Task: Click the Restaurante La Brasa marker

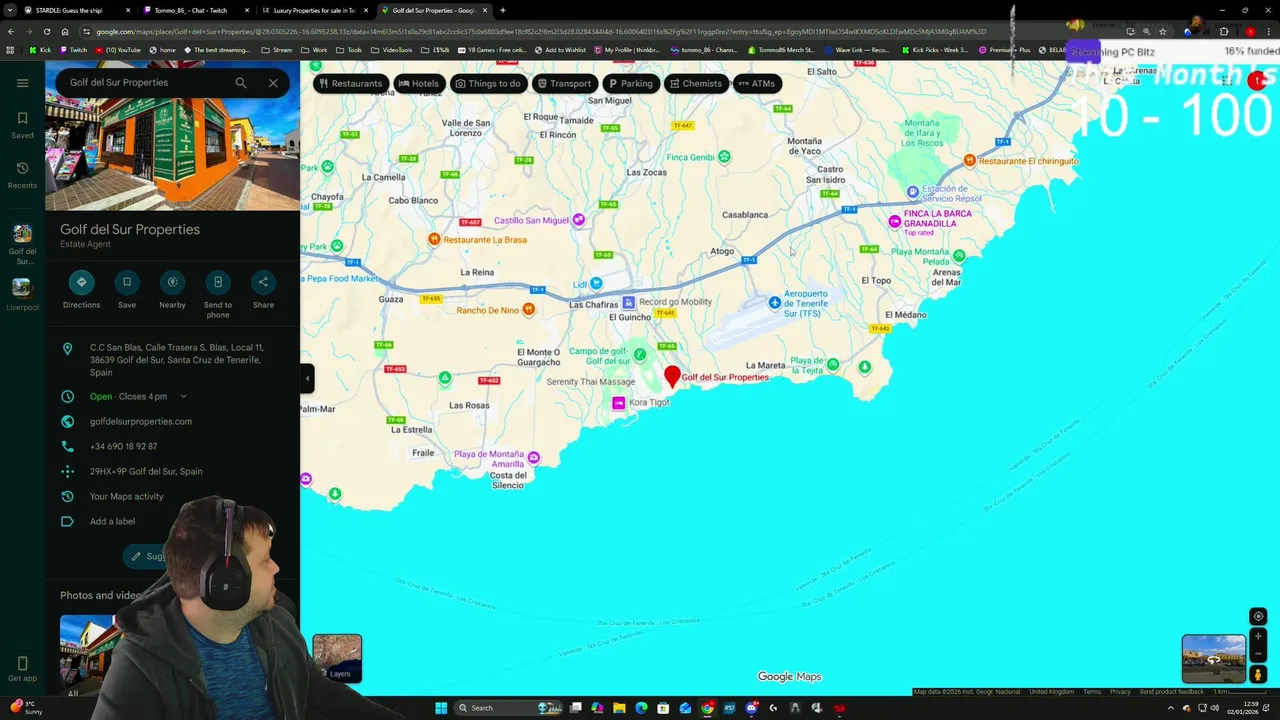Action: 434,239
